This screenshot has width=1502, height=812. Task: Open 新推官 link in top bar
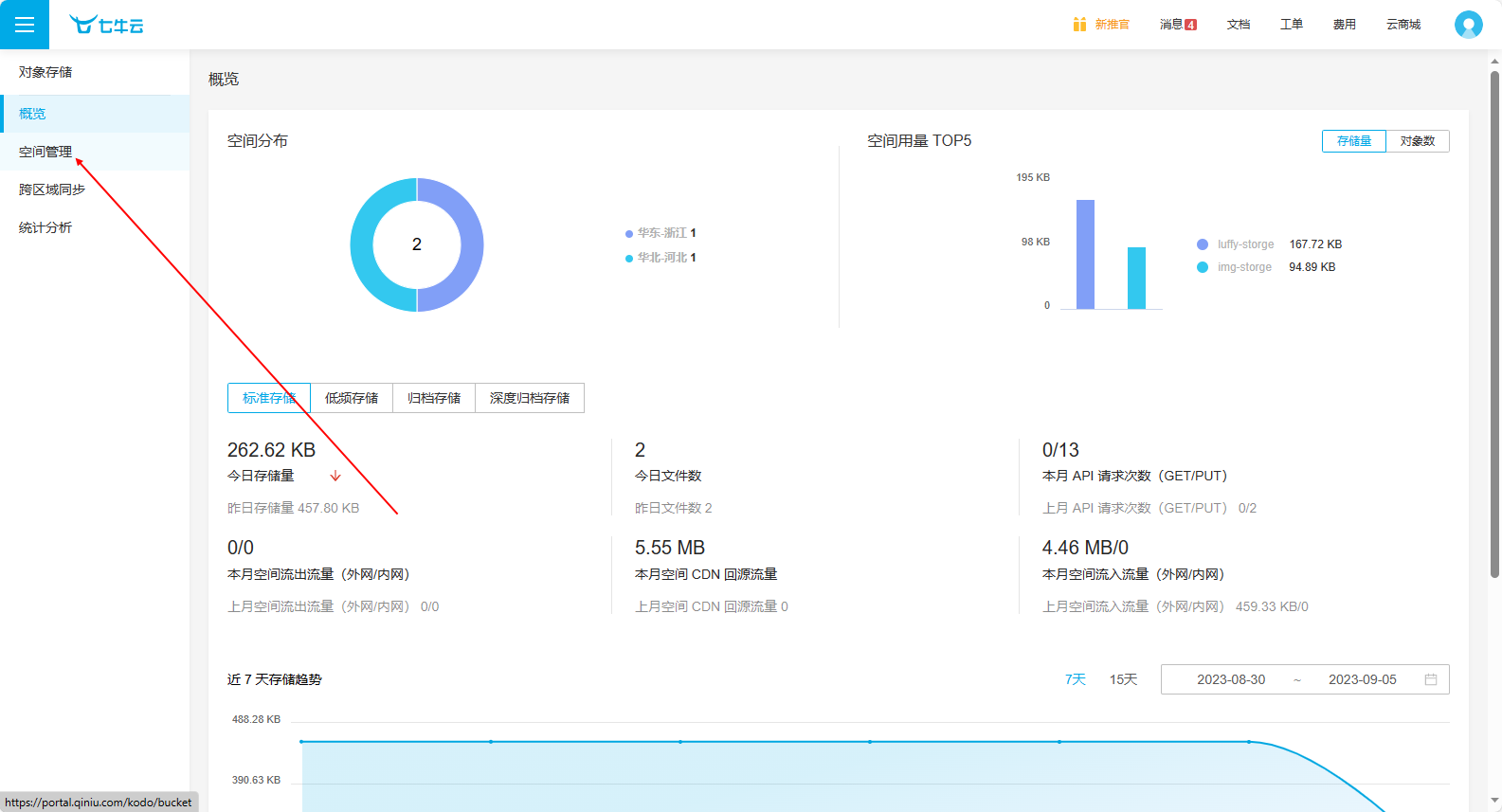1112,25
